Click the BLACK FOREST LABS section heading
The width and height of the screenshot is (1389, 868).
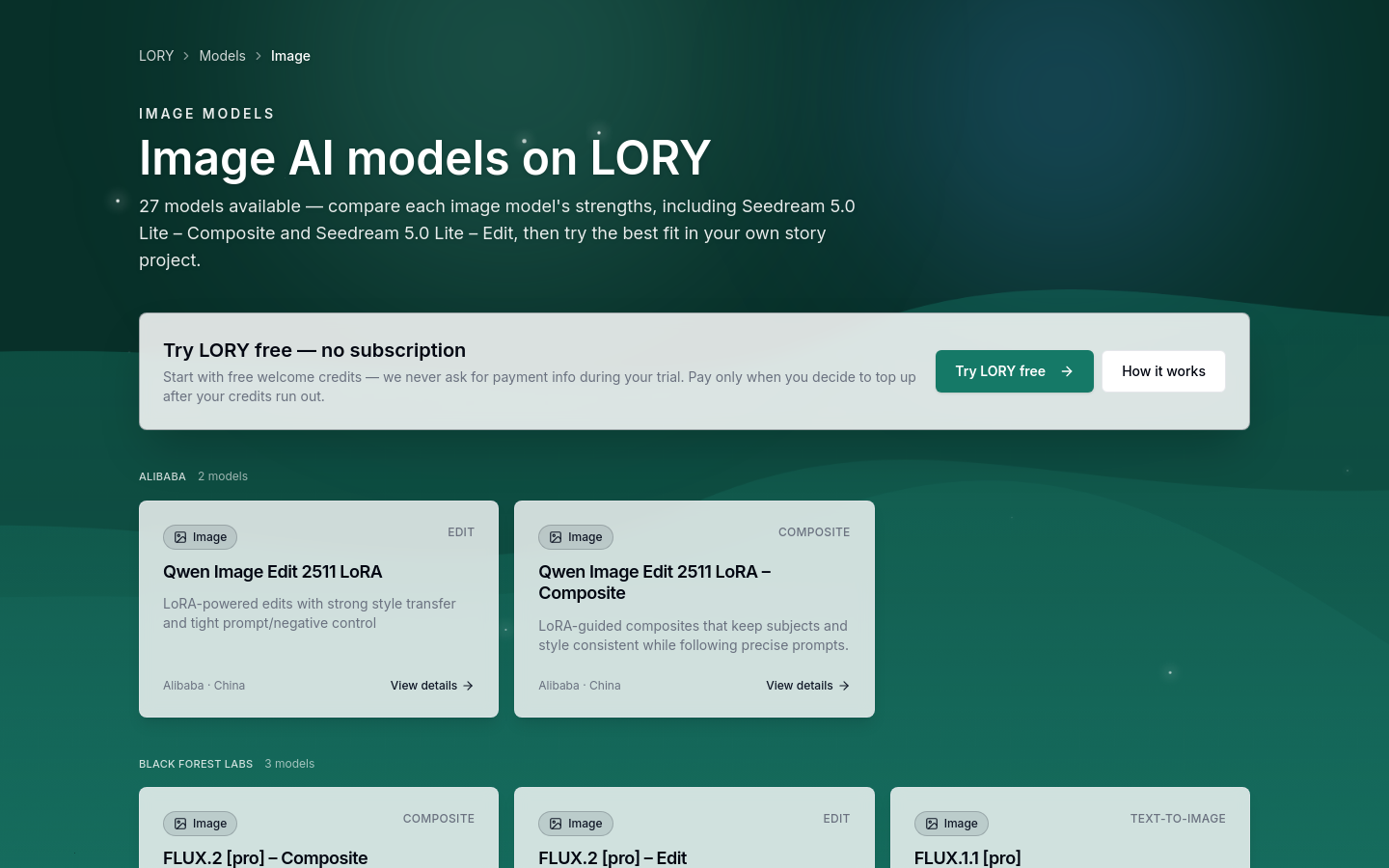point(196,764)
